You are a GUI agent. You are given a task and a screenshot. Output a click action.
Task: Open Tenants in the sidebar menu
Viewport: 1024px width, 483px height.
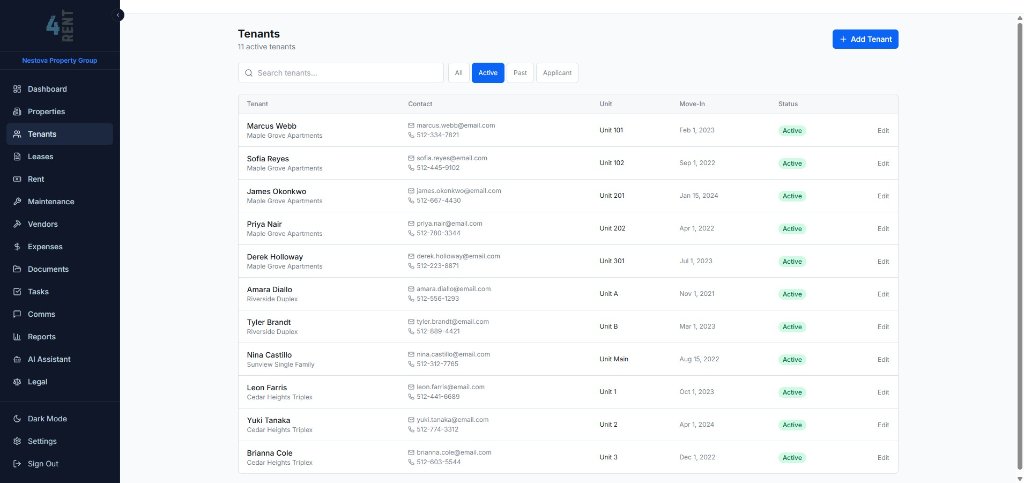[x=59, y=134]
